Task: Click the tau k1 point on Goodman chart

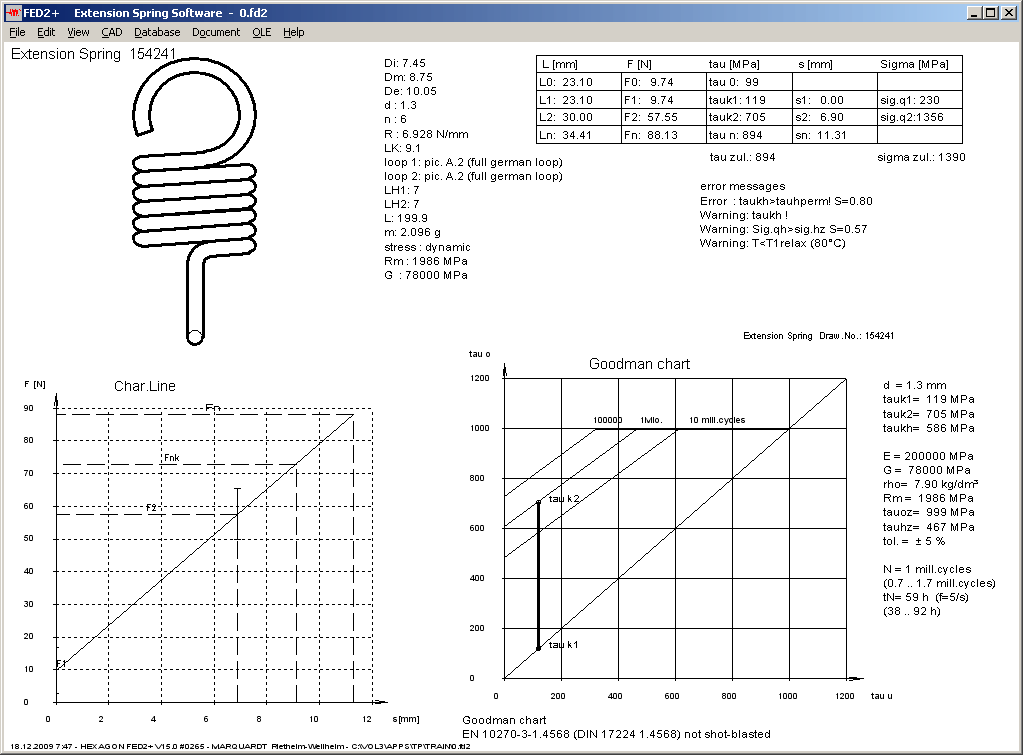Action: click(x=539, y=648)
